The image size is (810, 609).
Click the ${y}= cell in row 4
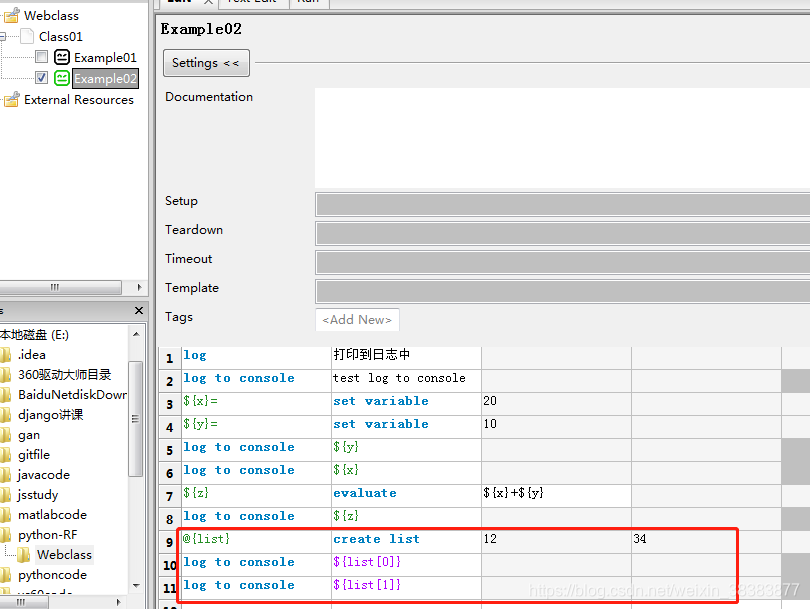click(256, 427)
